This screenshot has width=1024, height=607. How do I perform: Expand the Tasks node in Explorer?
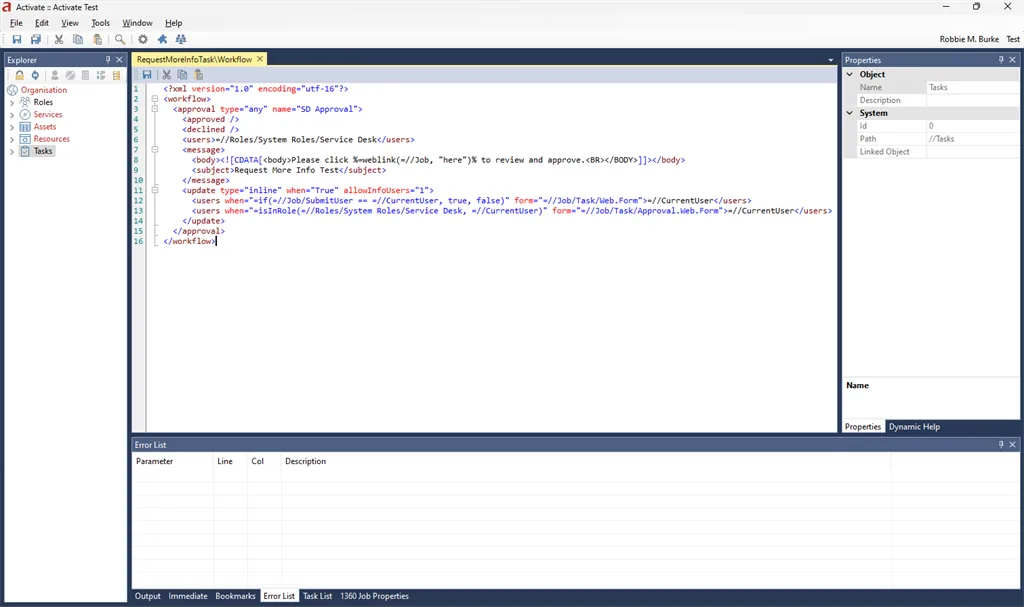coord(12,152)
